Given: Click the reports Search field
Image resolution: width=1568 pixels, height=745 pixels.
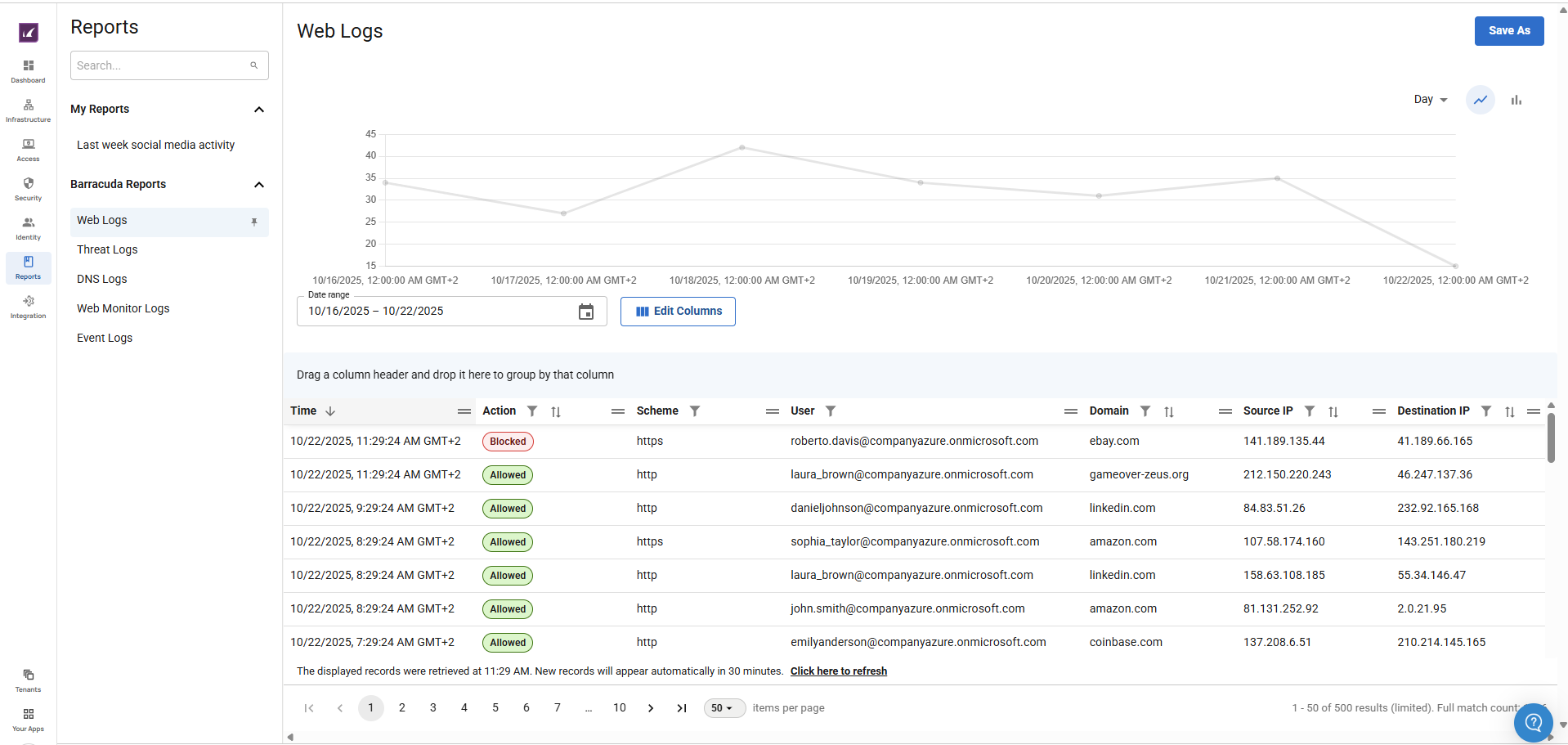Looking at the screenshot, I should (x=161, y=65).
